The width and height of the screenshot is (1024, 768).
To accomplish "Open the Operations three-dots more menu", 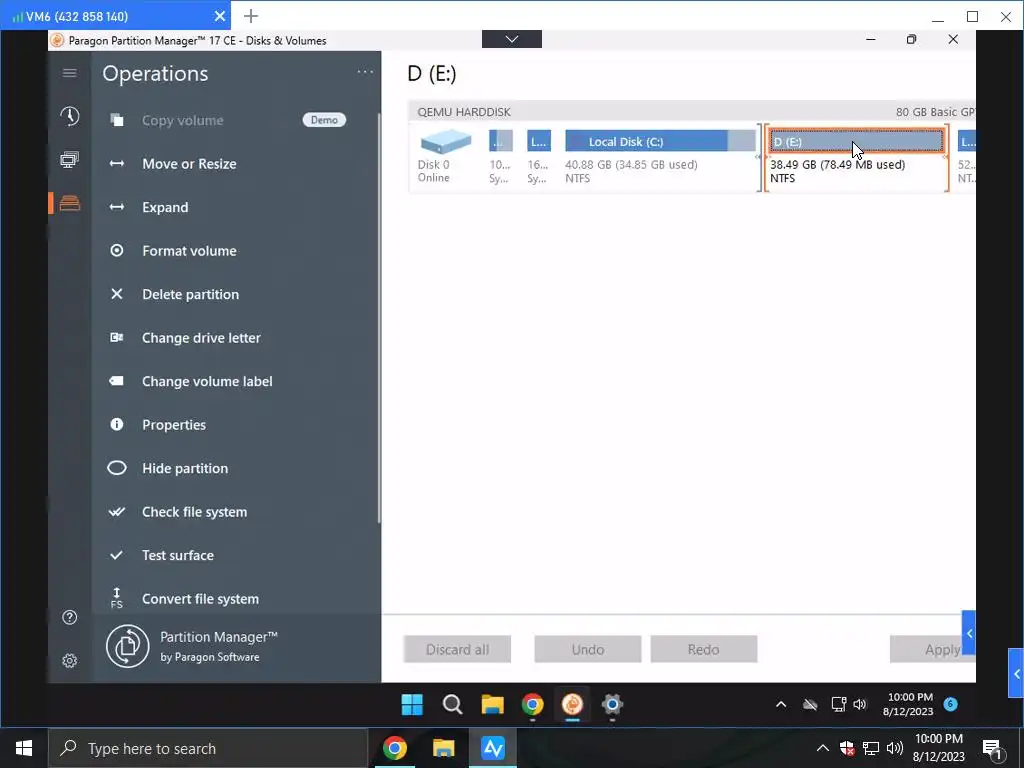I will coord(365,72).
